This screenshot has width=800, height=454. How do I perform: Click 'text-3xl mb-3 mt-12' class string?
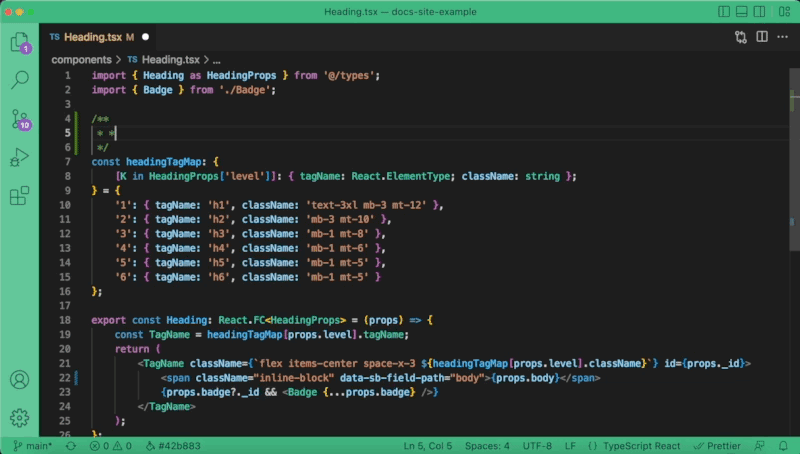366,205
